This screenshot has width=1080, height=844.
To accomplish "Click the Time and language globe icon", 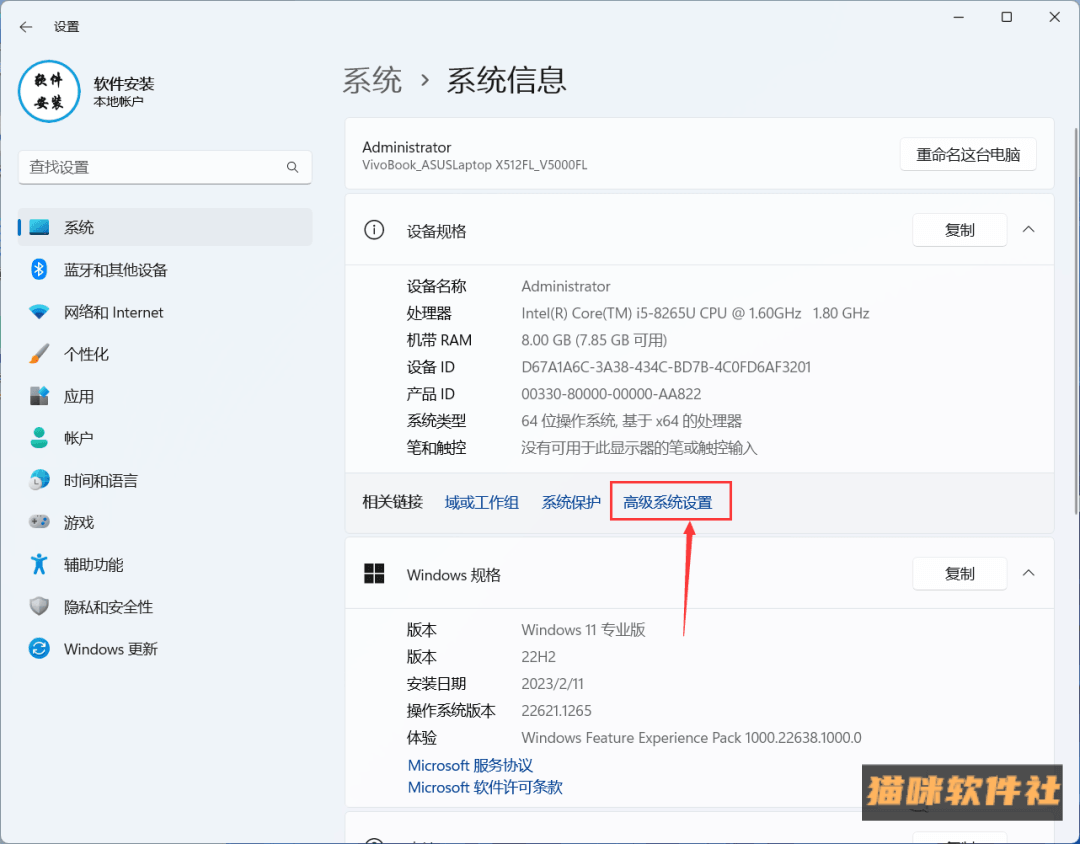I will (x=39, y=480).
